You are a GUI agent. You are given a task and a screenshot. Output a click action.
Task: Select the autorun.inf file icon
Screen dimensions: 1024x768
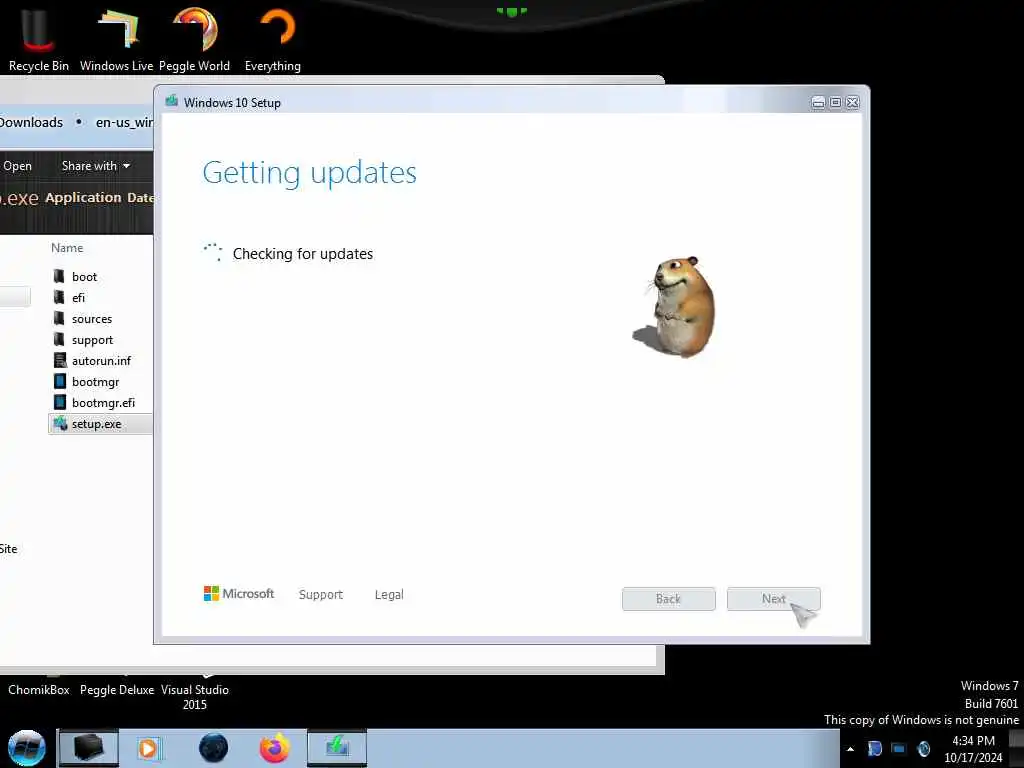point(59,360)
